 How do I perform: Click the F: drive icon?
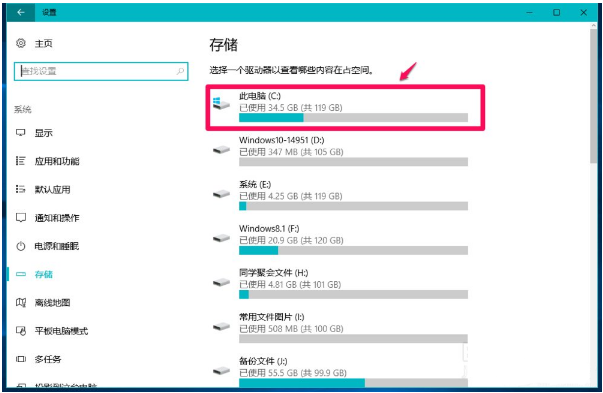tap(221, 238)
